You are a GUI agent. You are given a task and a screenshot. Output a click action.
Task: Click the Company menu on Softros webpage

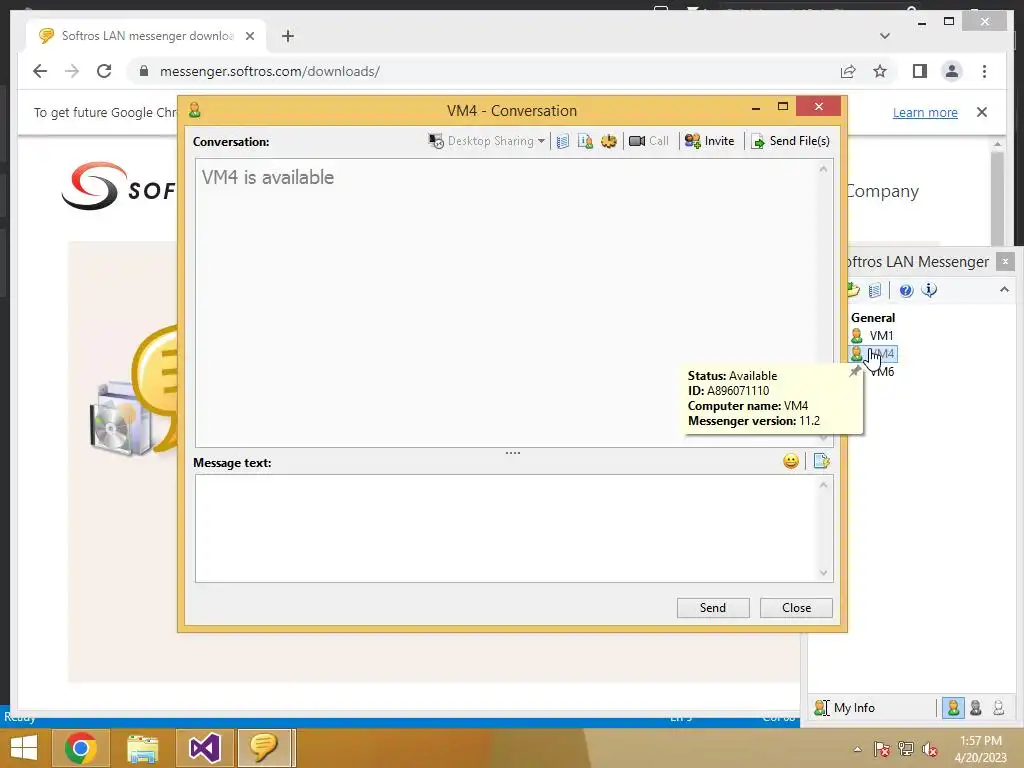(882, 191)
